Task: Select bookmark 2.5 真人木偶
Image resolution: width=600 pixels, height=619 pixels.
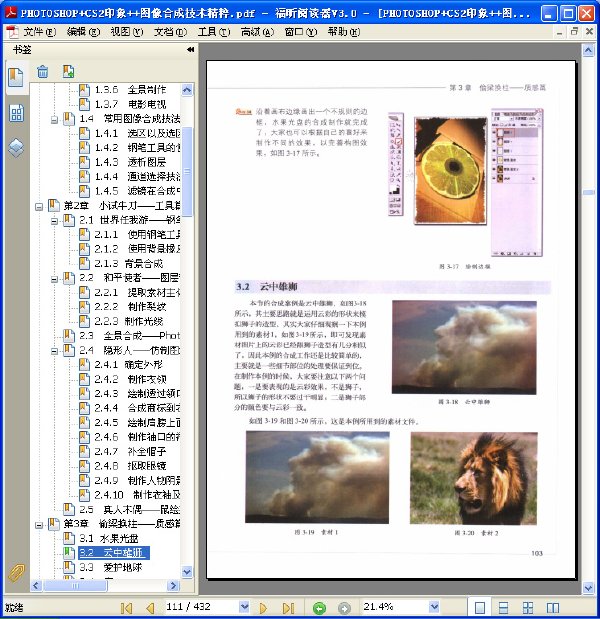Action: [x=129, y=509]
